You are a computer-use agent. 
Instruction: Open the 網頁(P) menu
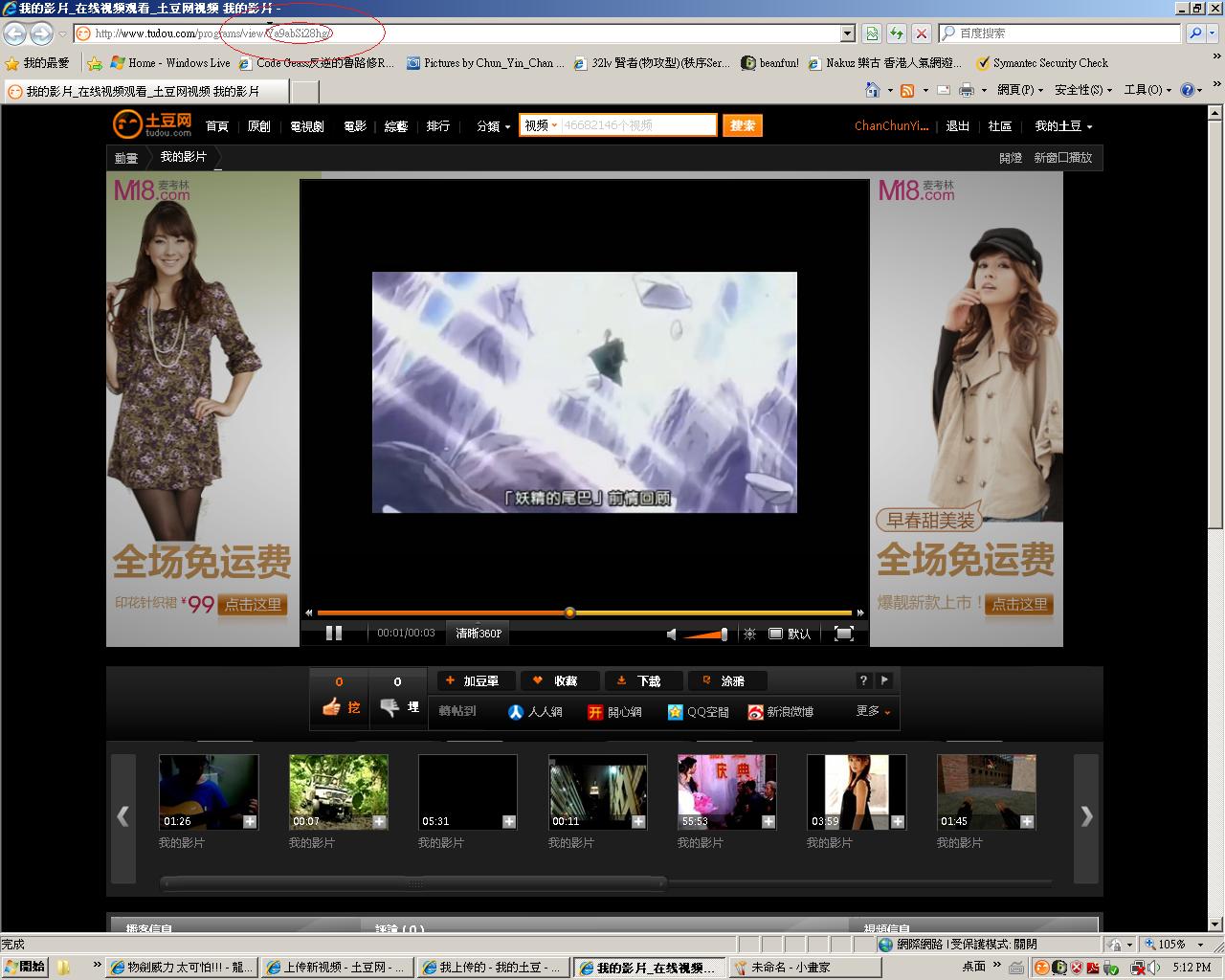[1020, 90]
